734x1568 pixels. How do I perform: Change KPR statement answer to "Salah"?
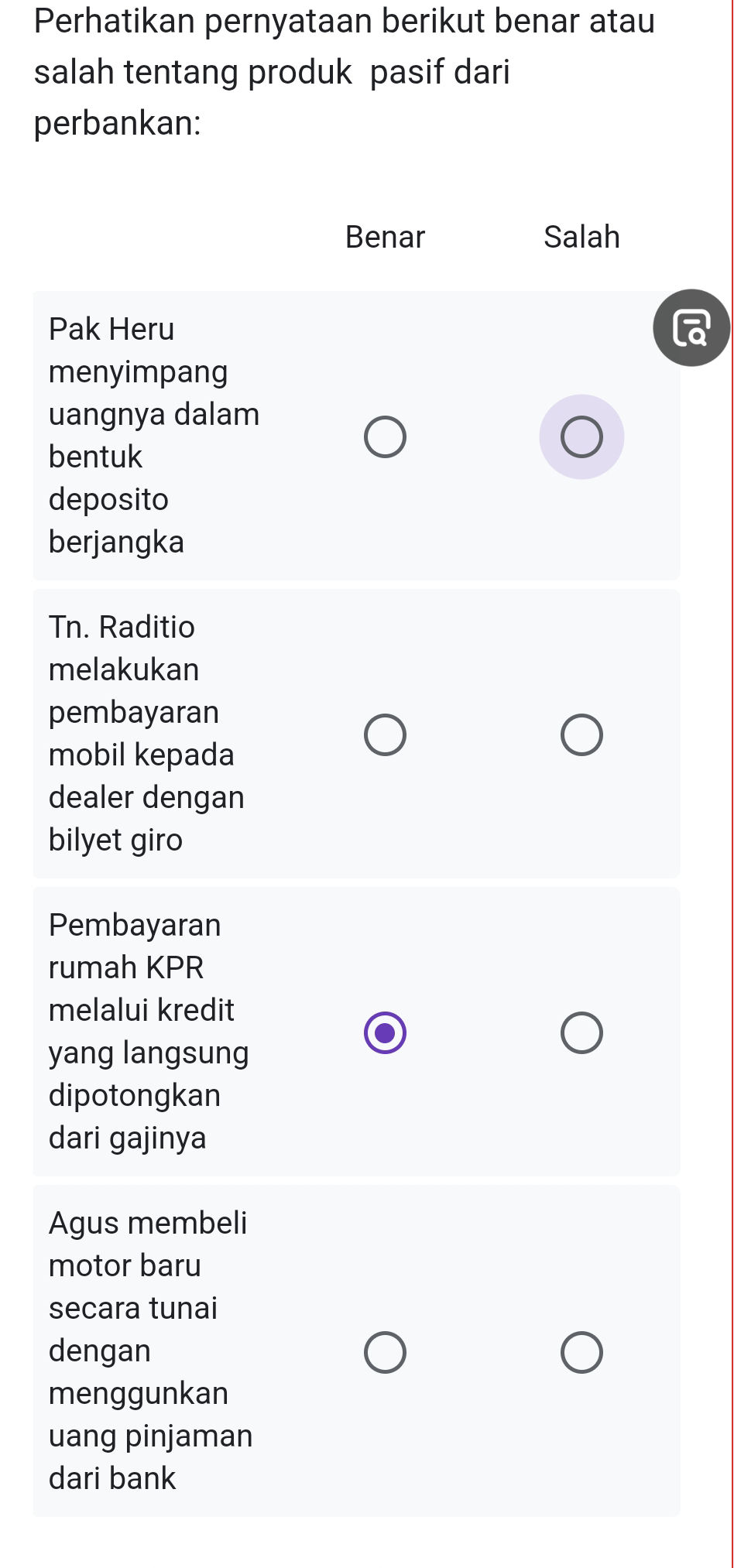581,1032
